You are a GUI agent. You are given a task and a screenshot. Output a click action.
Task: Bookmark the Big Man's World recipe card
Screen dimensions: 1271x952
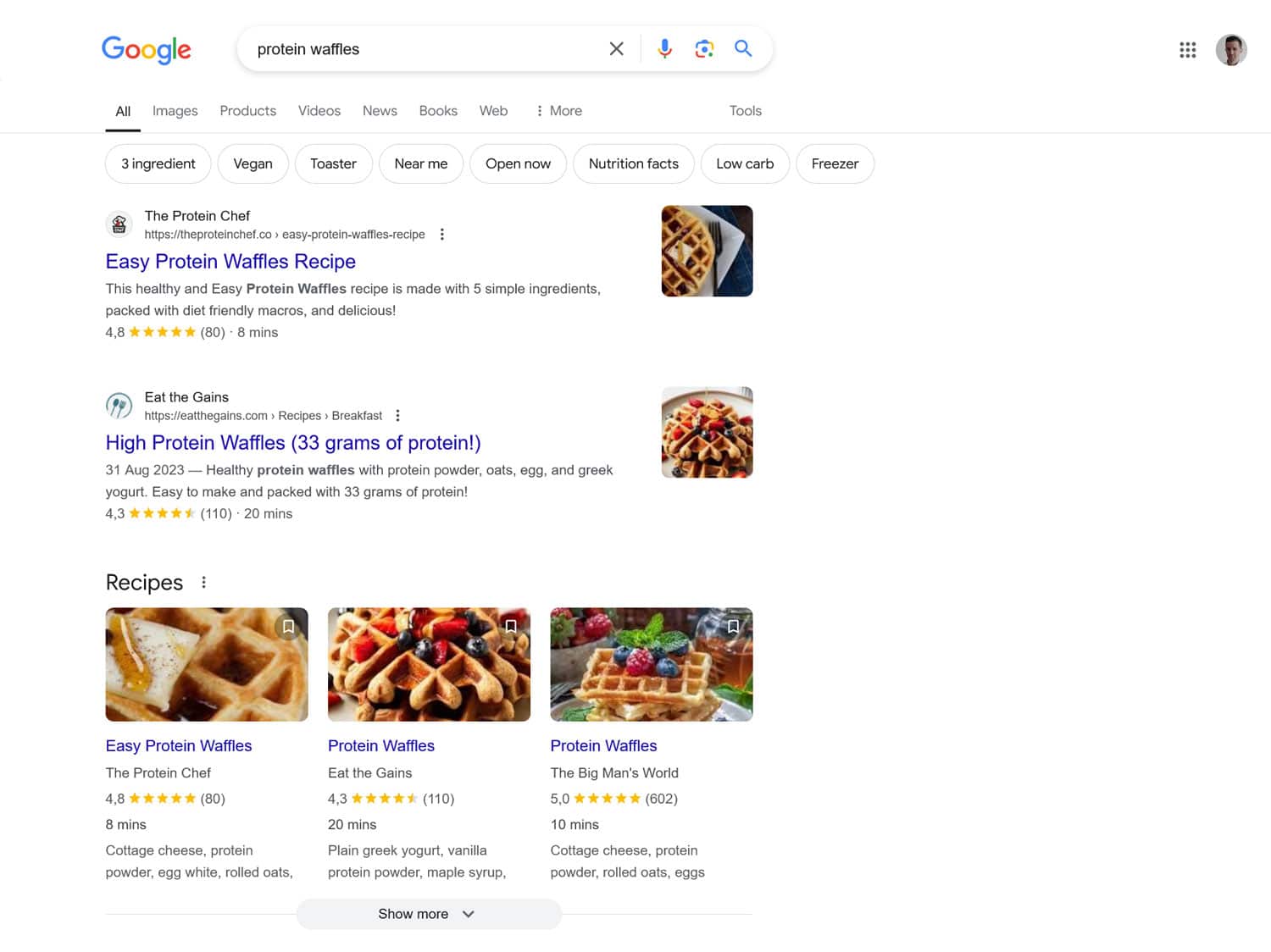point(734,626)
